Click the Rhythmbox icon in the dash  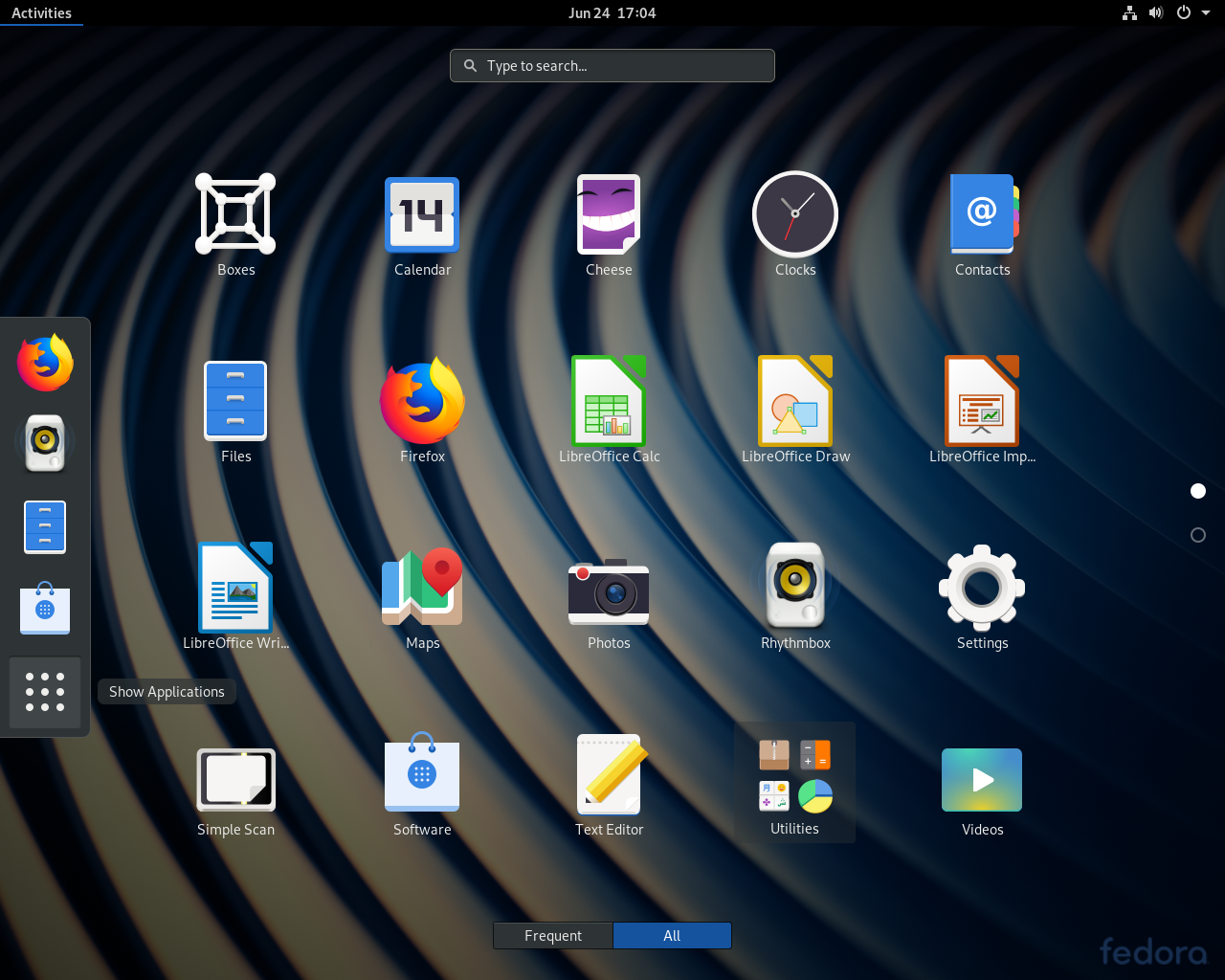coord(45,443)
